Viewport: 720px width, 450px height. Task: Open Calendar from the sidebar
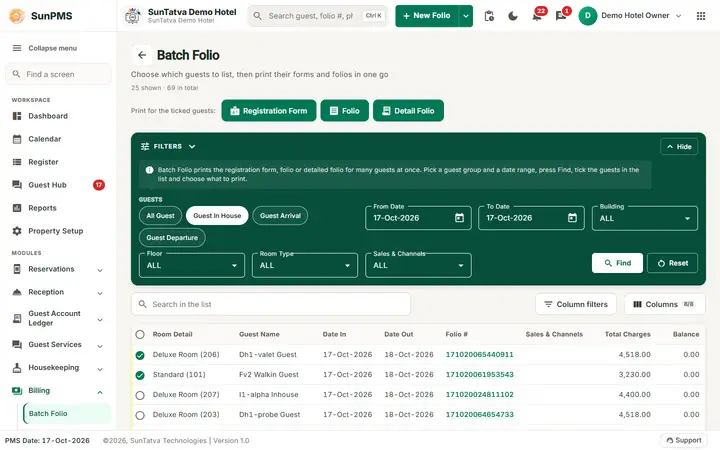[45, 139]
